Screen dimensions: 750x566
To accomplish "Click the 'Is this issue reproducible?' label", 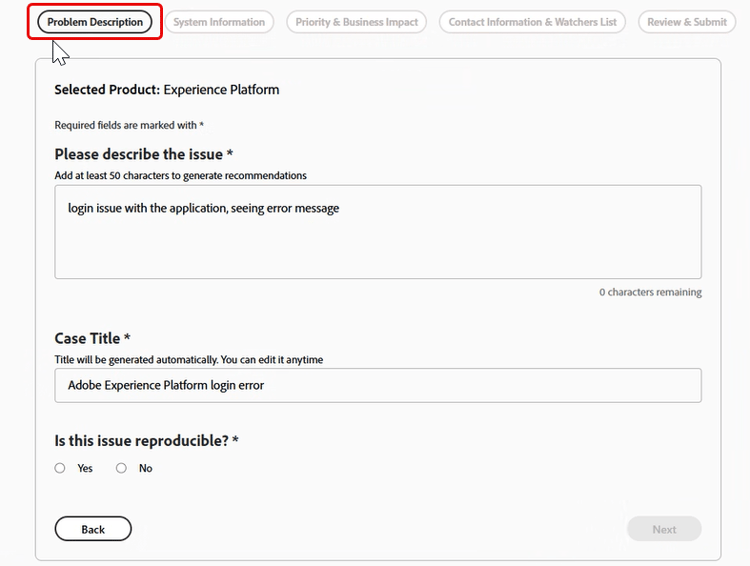I will click(x=146, y=440).
